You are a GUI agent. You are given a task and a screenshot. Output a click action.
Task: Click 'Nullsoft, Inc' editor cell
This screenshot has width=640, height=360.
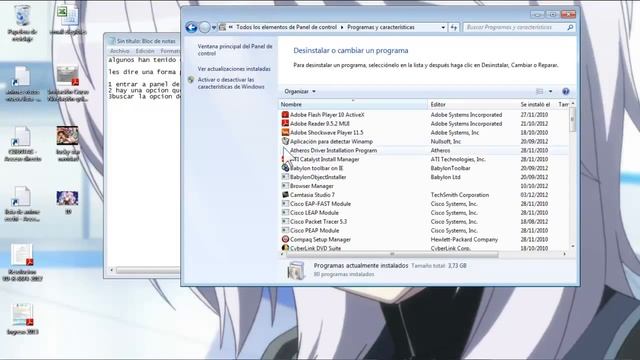click(x=445, y=142)
